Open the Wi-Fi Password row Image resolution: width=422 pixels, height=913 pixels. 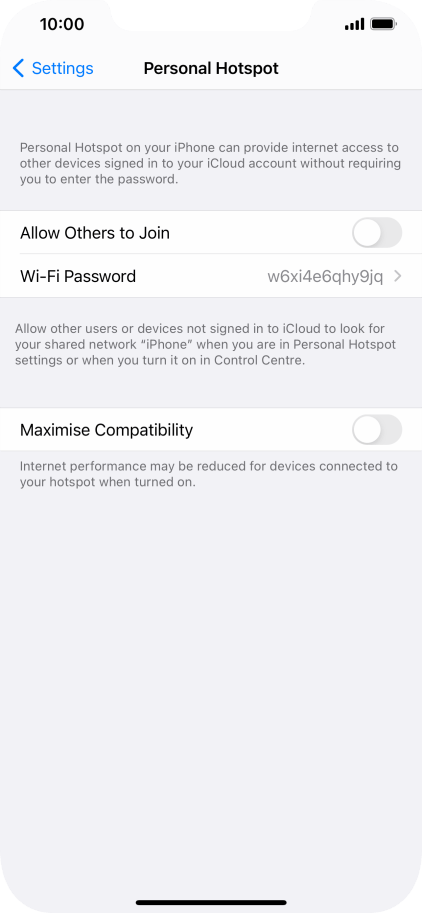click(211, 276)
